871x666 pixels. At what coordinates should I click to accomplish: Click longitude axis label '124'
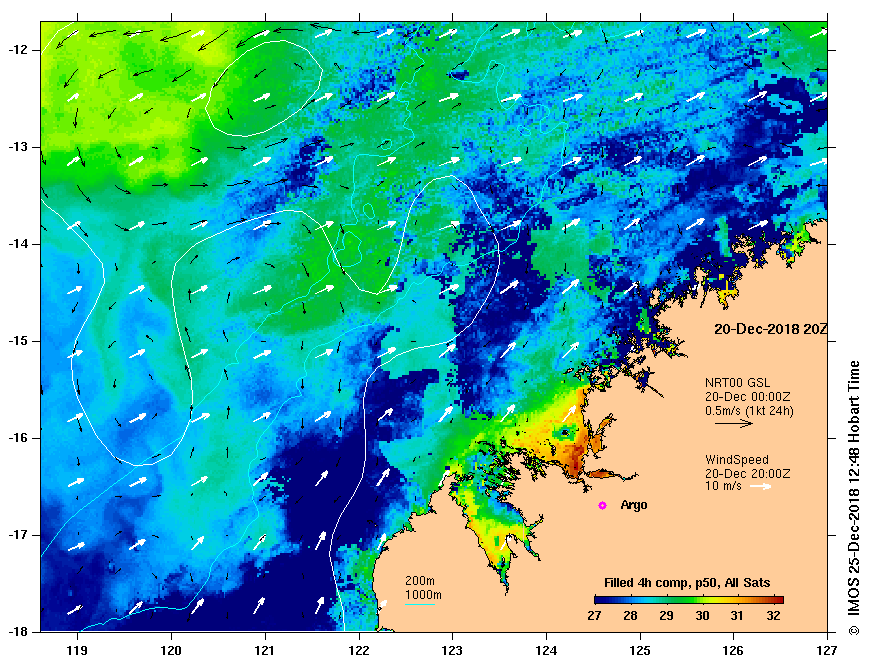tap(546, 650)
